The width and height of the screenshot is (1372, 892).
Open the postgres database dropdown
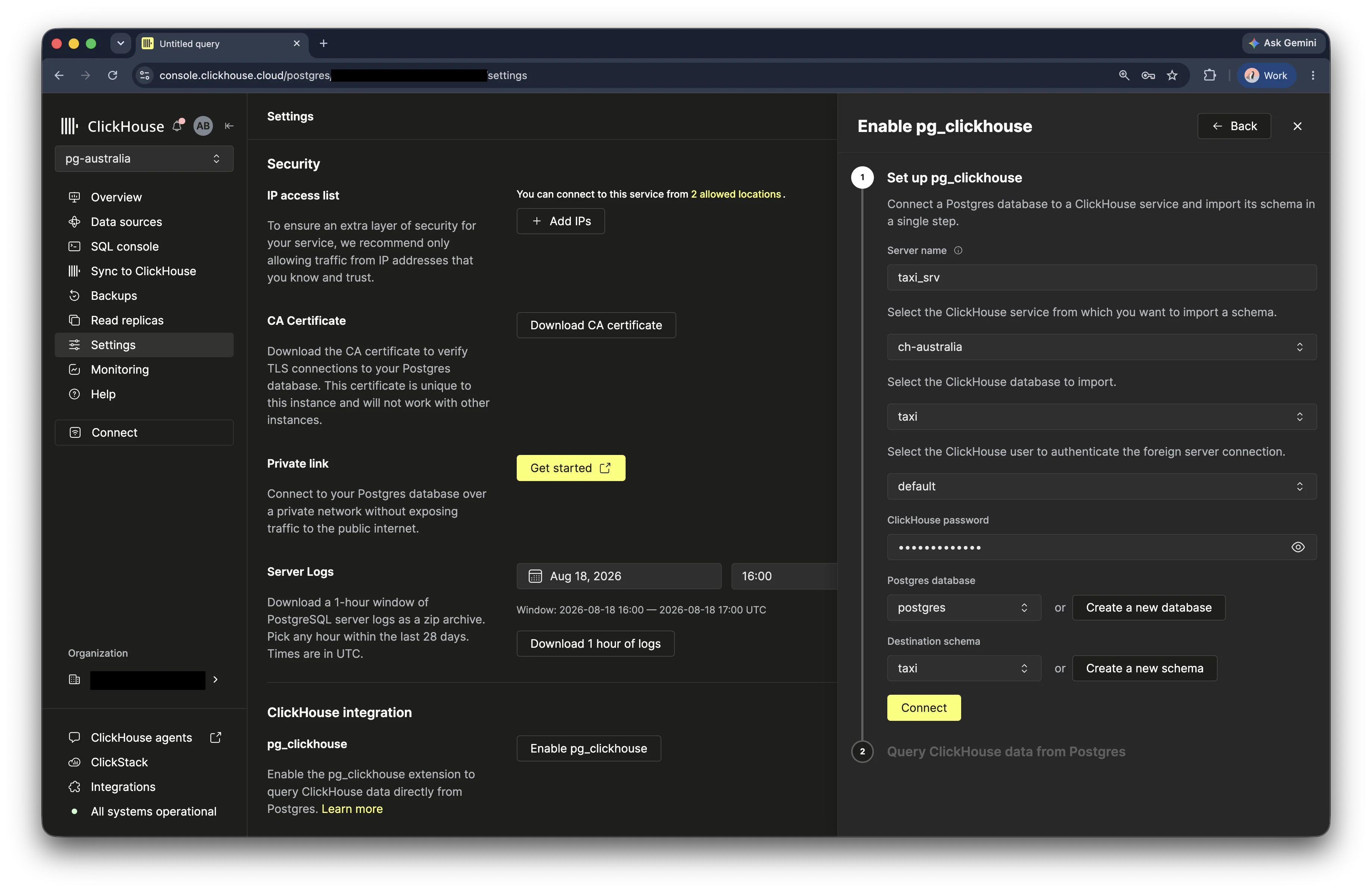tap(964, 608)
